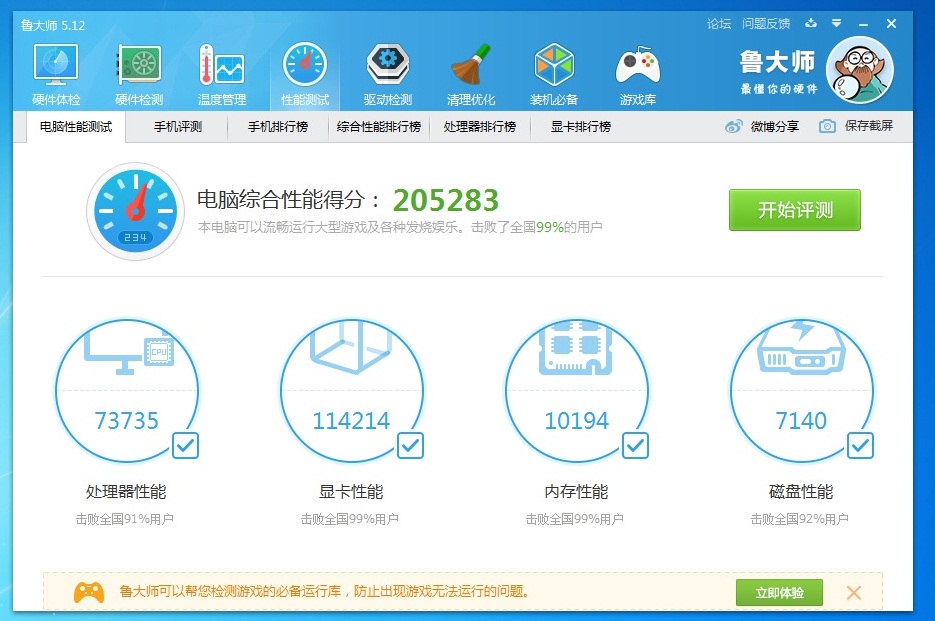935x621 pixels.
Task: Switch to the 手机排行榜 tab
Action: coord(278,126)
